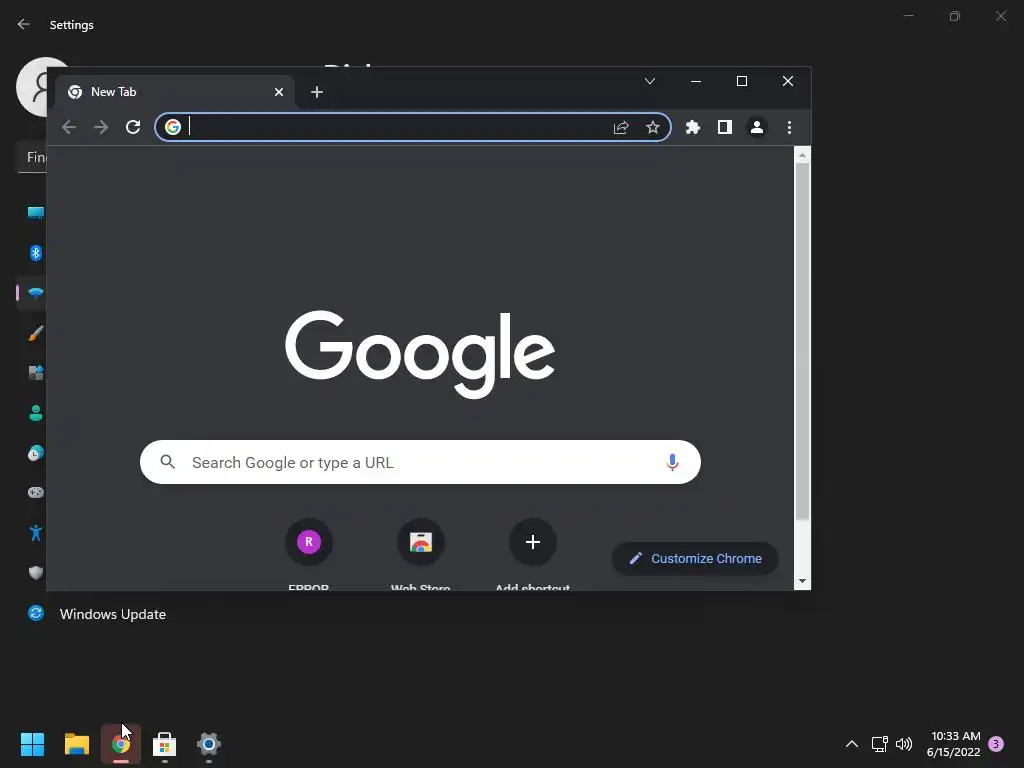
Task: Show hidden system tray icons
Action: [852, 744]
